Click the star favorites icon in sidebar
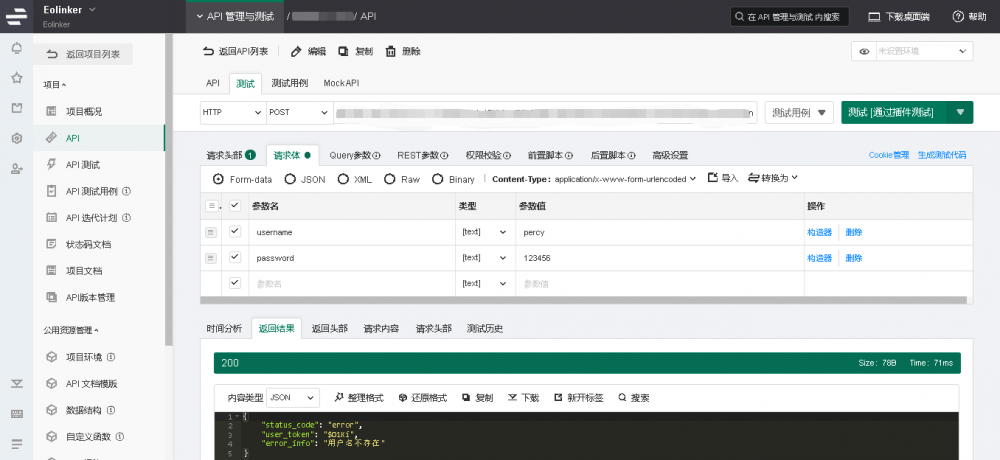 (16, 77)
